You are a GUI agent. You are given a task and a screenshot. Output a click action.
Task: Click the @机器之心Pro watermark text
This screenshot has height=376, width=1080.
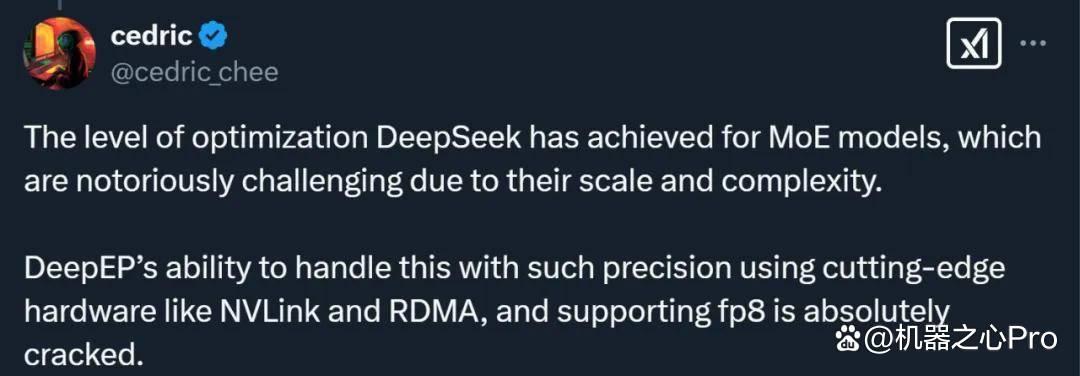coord(961,338)
